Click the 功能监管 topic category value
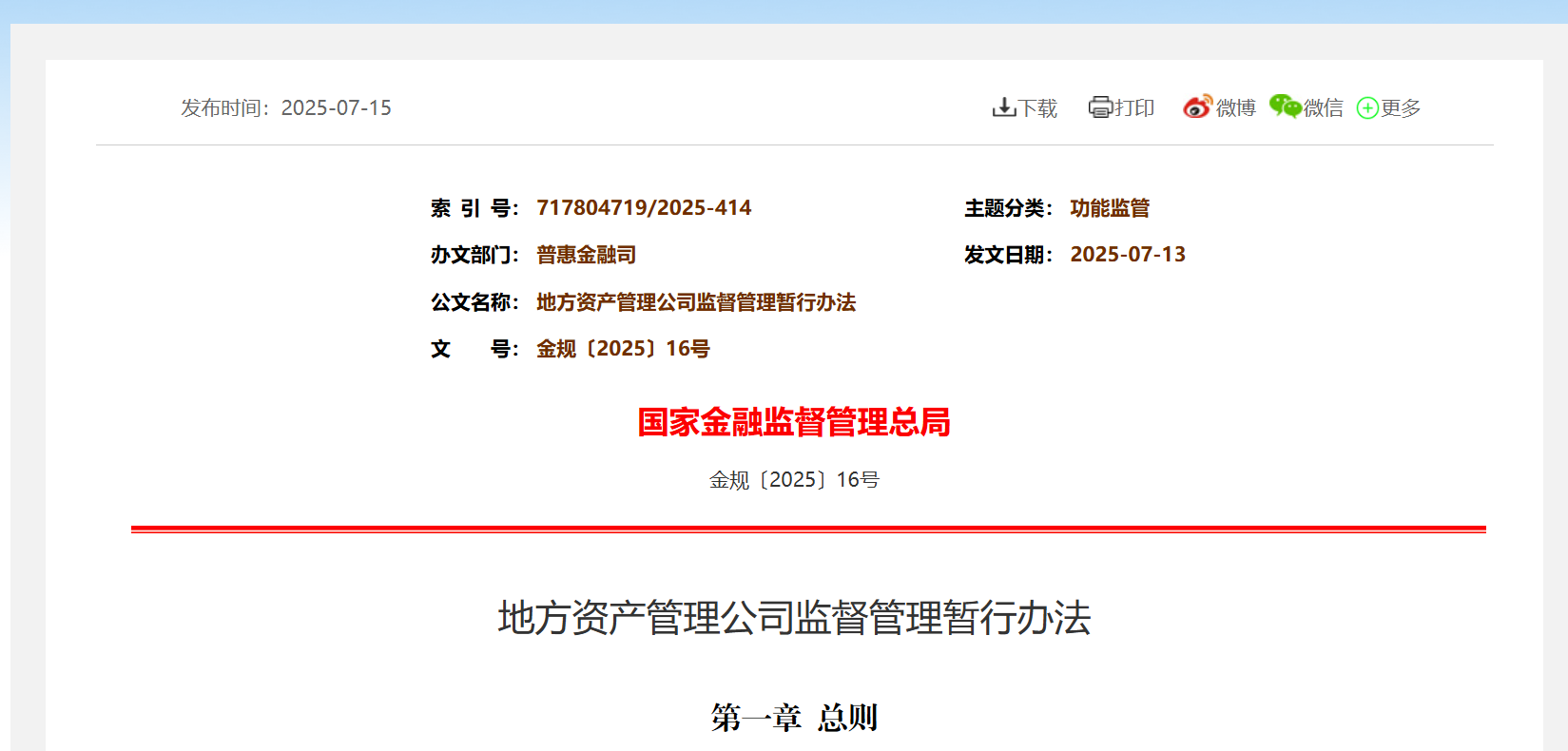The image size is (1568, 751). 1110,208
